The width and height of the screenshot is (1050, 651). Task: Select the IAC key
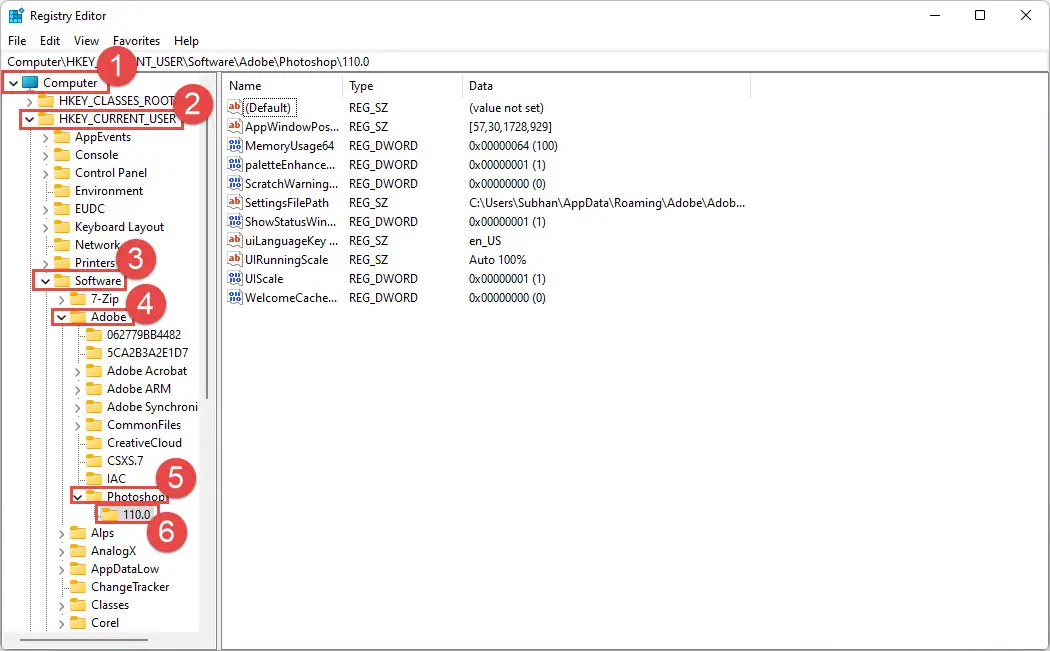tap(116, 479)
